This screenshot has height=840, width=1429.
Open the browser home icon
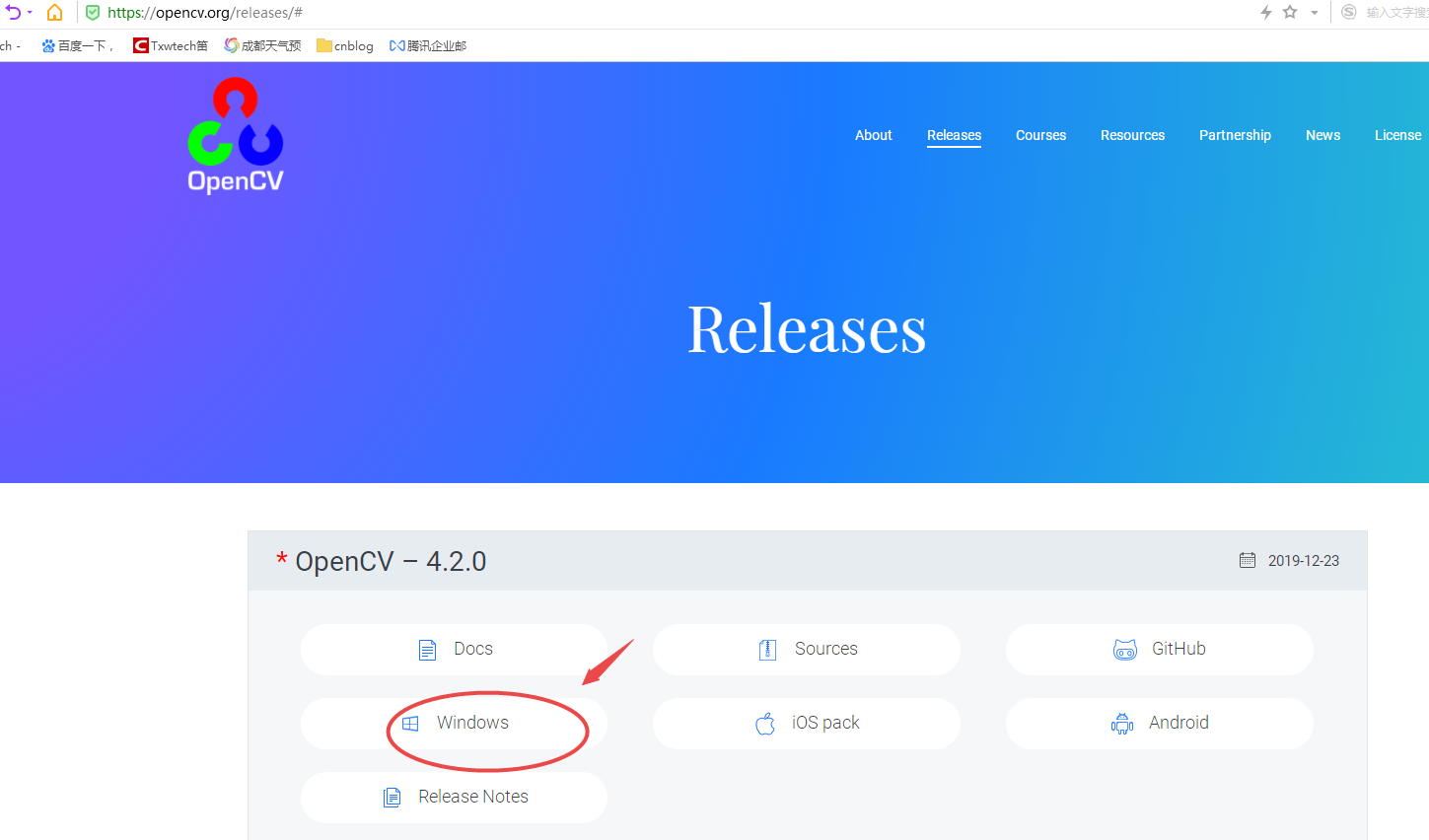tap(55, 13)
